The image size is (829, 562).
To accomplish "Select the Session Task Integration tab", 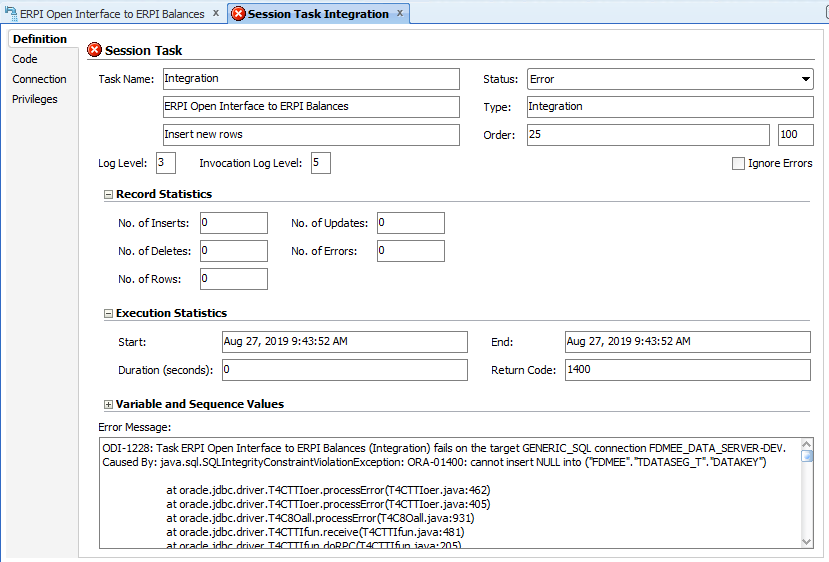I will (318, 14).
